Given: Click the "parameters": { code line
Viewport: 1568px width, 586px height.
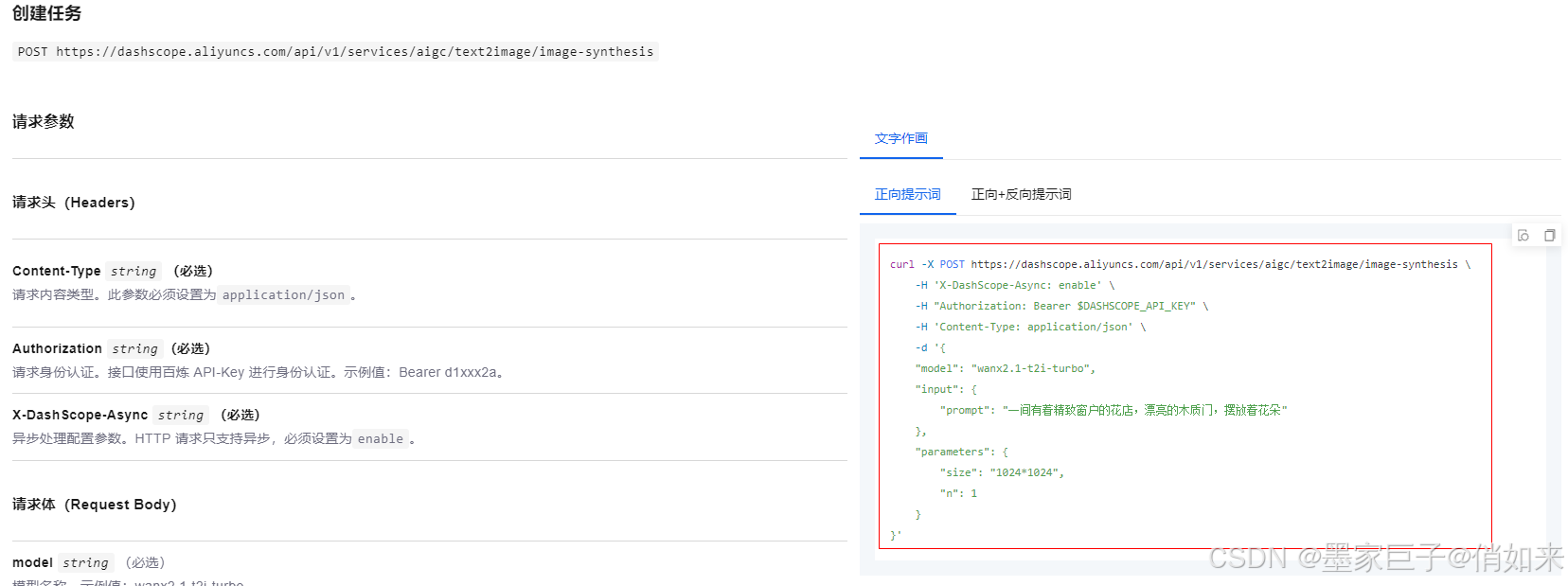Looking at the screenshot, I should [961, 452].
